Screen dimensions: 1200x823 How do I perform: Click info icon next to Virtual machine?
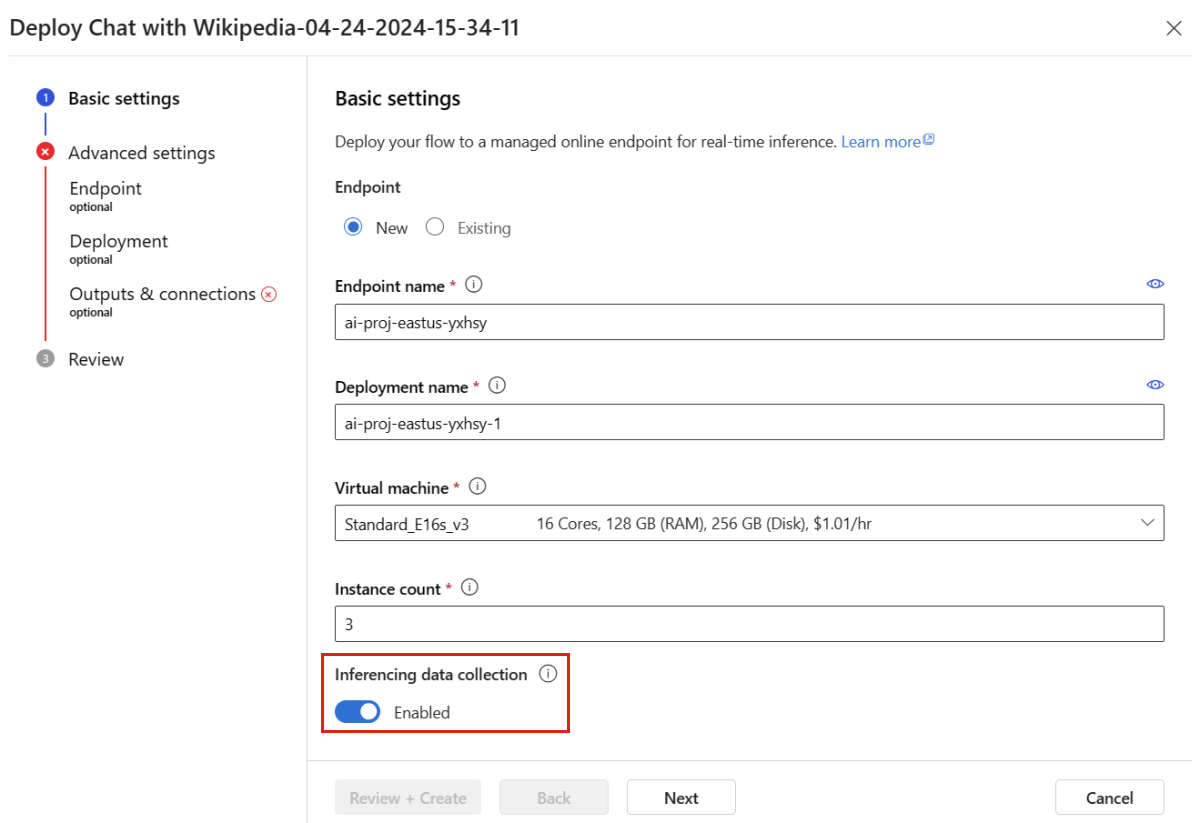477,487
